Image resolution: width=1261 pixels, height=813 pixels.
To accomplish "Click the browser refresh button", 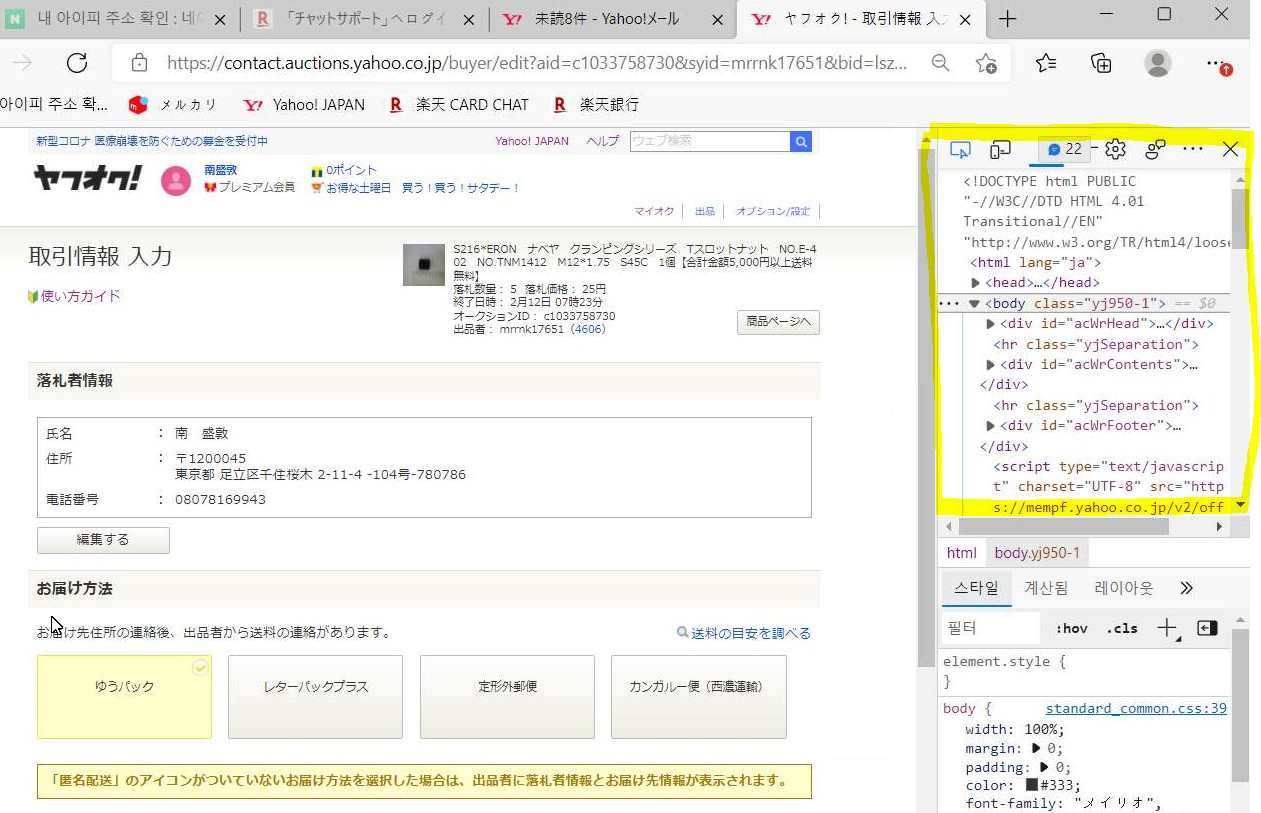I will coord(77,63).
